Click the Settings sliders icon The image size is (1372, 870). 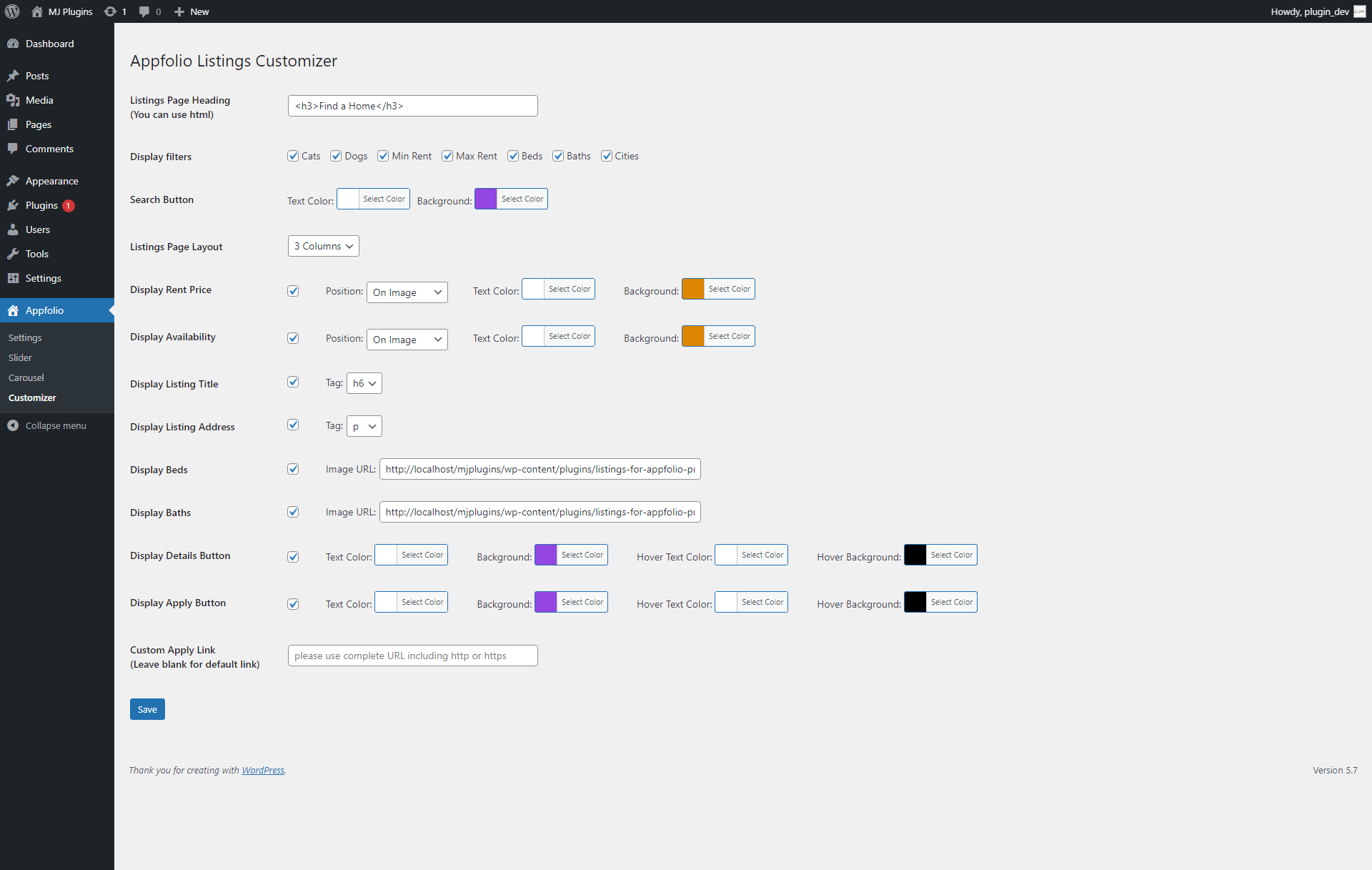point(13,278)
